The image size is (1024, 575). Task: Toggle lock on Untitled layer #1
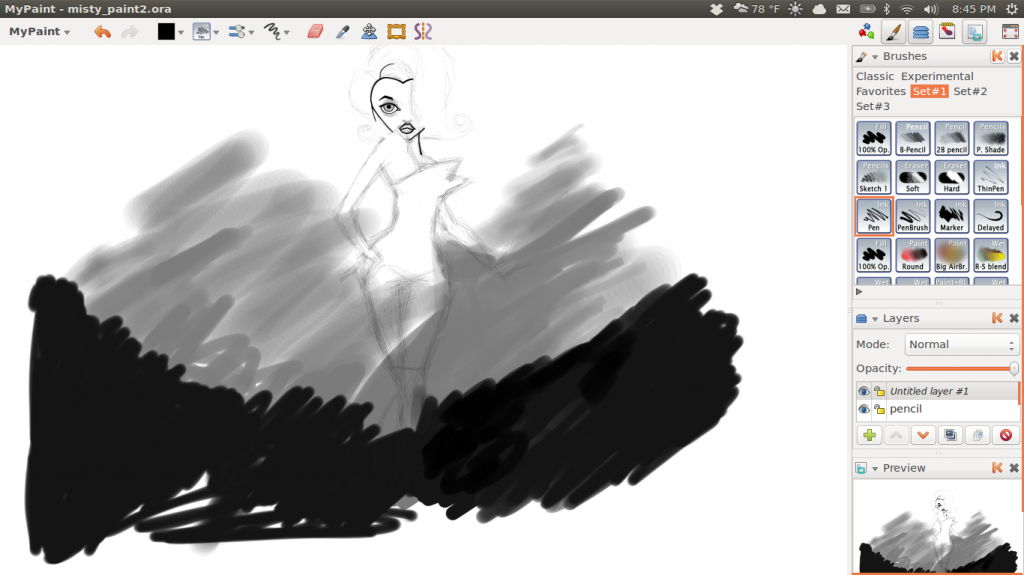(x=880, y=391)
